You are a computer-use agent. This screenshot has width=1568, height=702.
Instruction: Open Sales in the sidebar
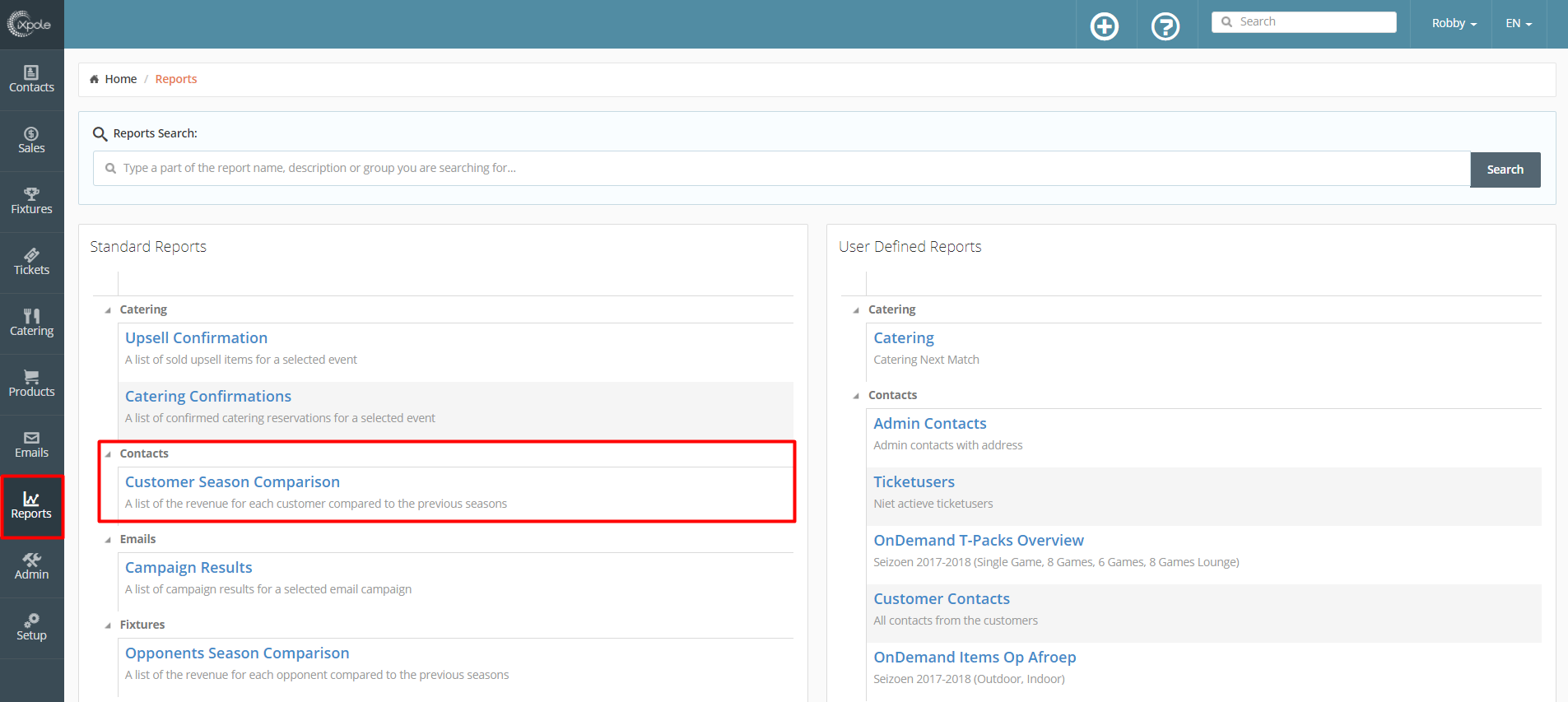click(x=31, y=141)
